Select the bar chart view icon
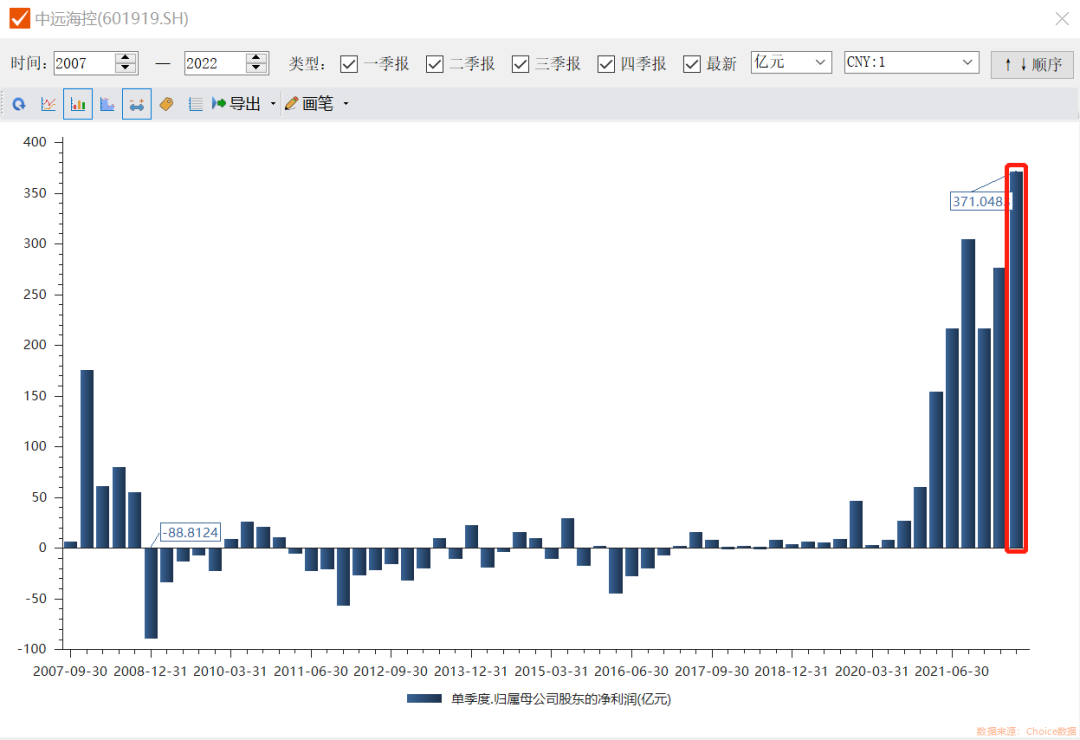1080x740 pixels. point(78,104)
